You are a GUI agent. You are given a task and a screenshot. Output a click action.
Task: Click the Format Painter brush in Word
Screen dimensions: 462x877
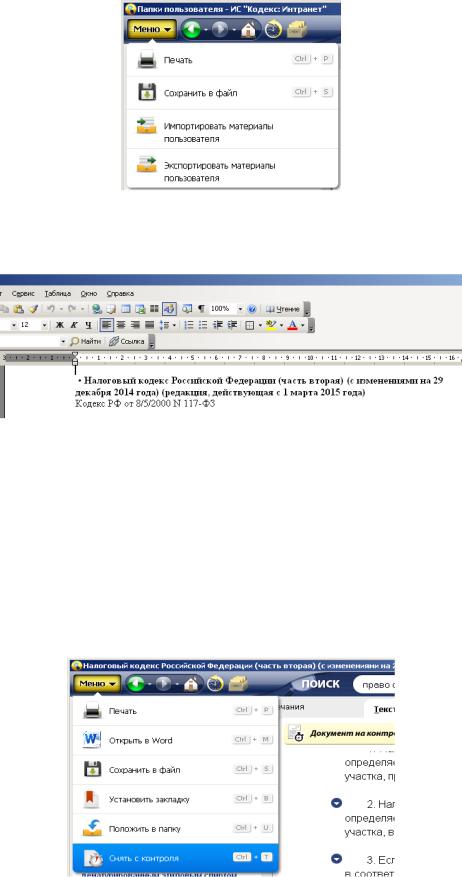pos(34,309)
